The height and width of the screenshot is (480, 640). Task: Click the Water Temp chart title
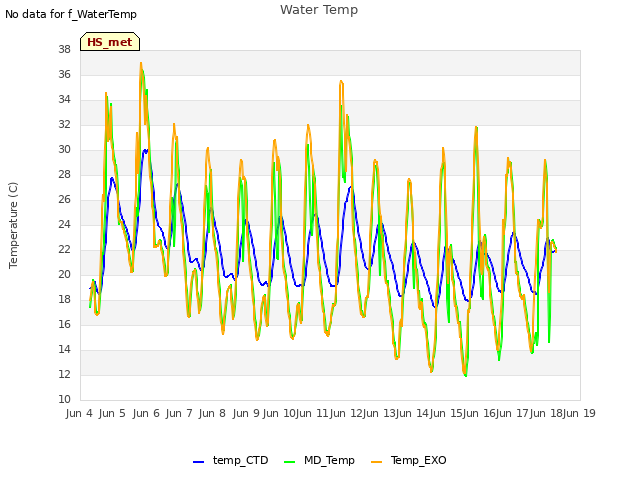coord(319,10)
